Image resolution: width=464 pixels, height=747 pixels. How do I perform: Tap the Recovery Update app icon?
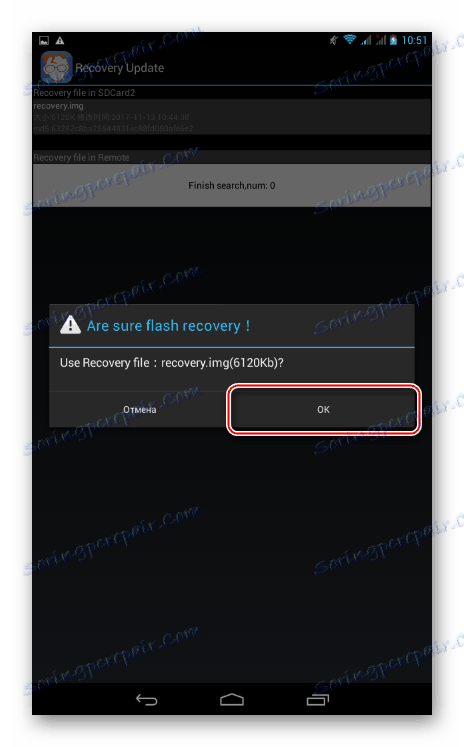(x=56, y=67)
